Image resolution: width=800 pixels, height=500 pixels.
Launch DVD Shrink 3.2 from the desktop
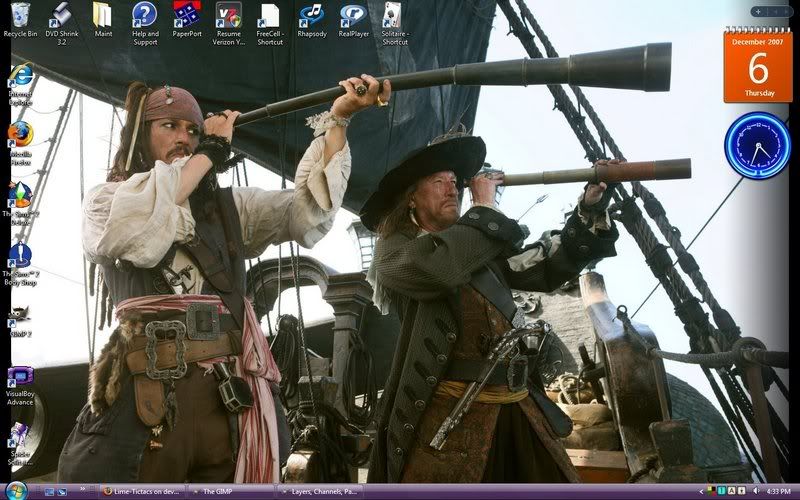pos(62,23)
